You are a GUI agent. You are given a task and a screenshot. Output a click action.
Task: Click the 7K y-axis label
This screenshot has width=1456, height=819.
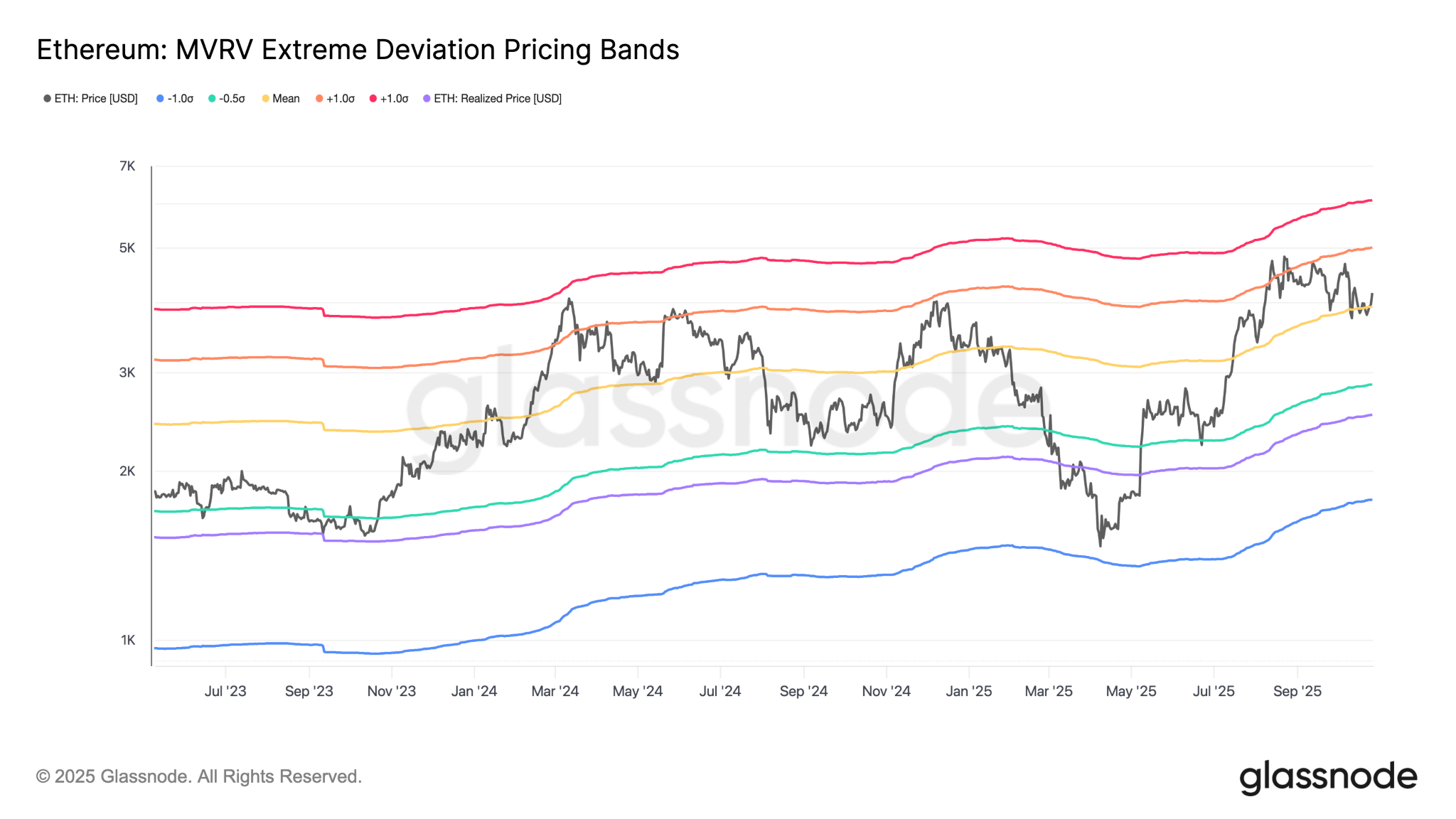point(127,166)
